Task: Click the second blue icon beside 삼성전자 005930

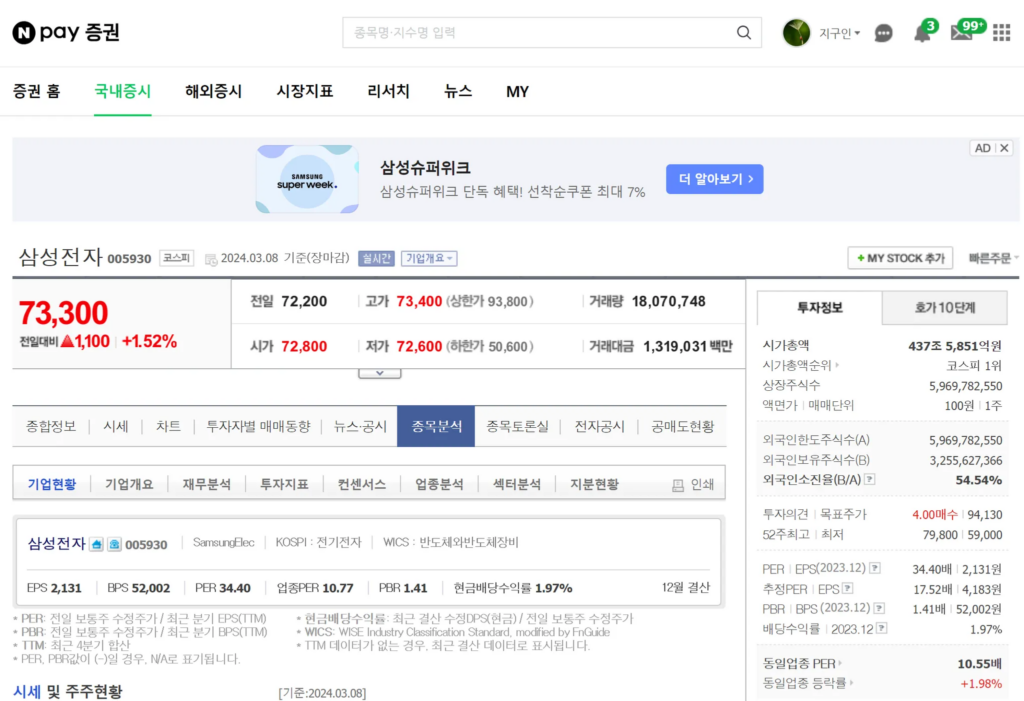Action: click(114, 544)
